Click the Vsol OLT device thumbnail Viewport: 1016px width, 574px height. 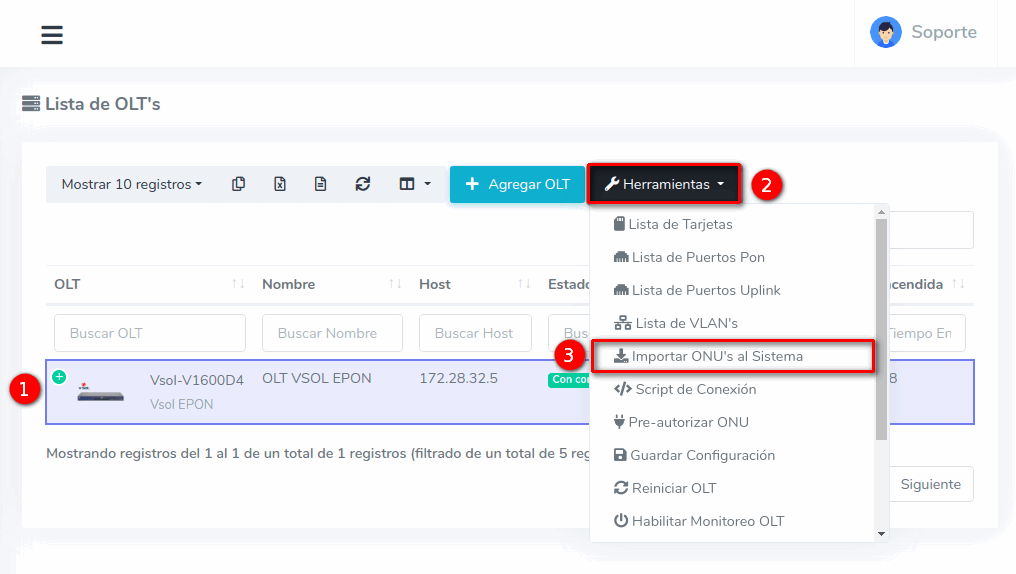coord(102,392)
